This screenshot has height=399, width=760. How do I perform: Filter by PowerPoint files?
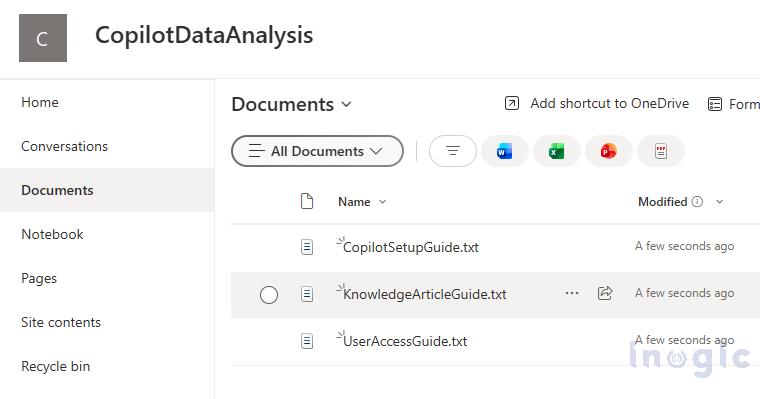point(609,151)
